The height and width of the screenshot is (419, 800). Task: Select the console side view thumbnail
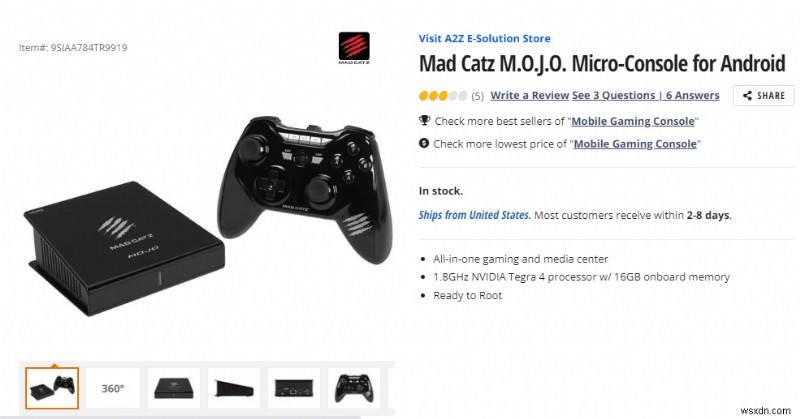pos(234,387)
